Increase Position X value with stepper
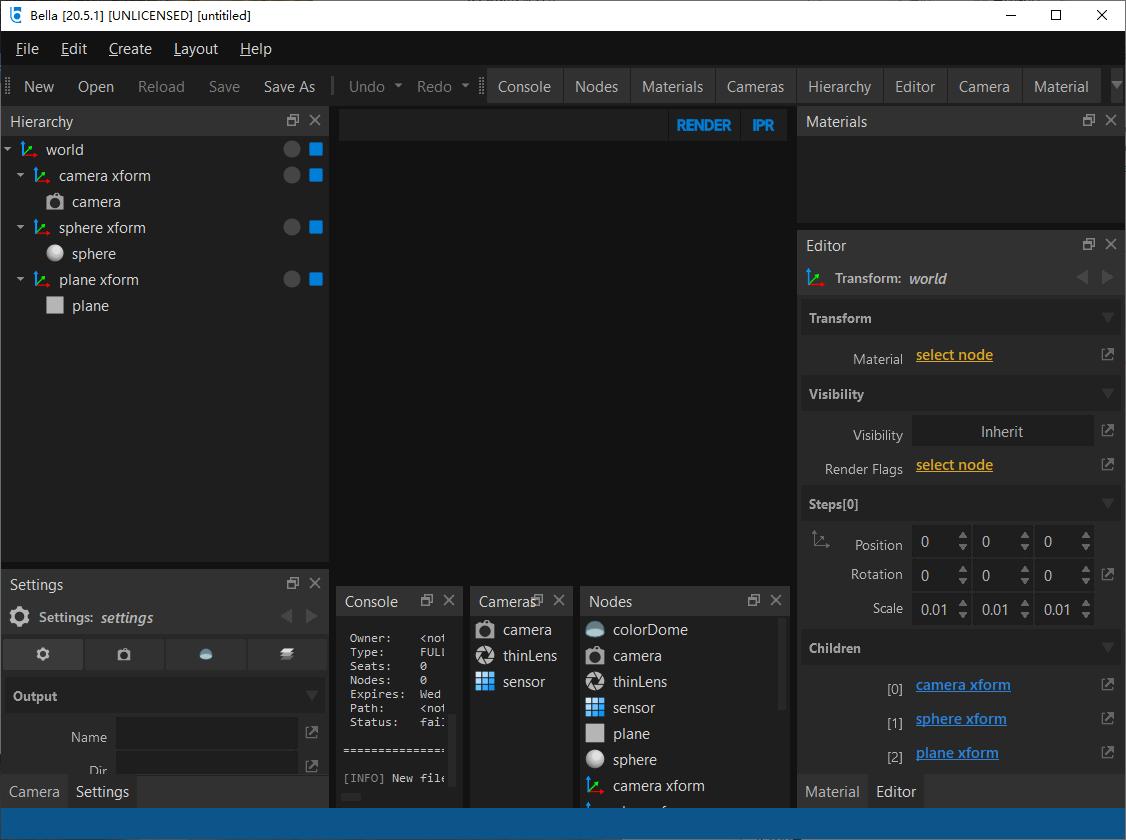 tap(963, 536)
